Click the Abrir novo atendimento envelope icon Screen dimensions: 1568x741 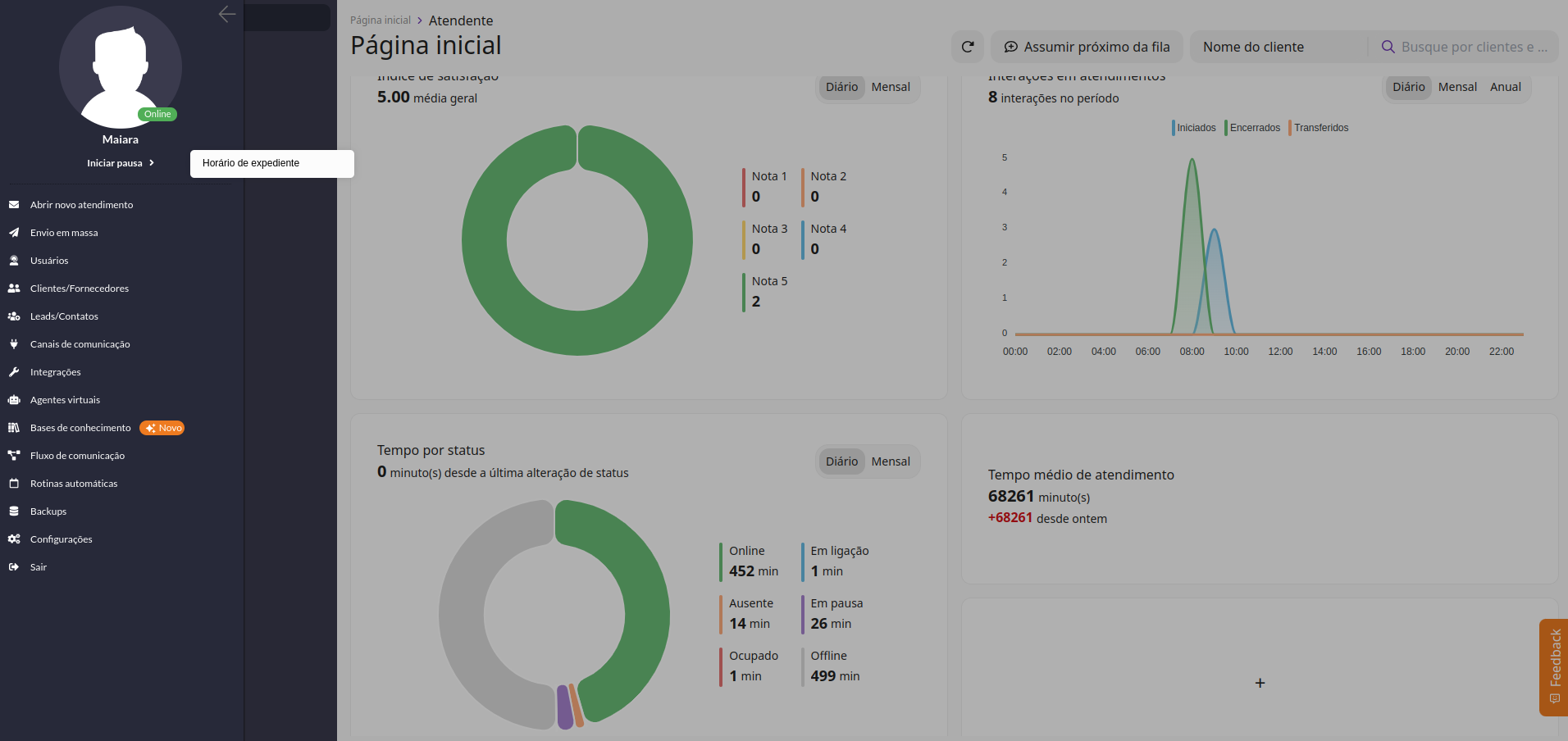tap(14, 205)
